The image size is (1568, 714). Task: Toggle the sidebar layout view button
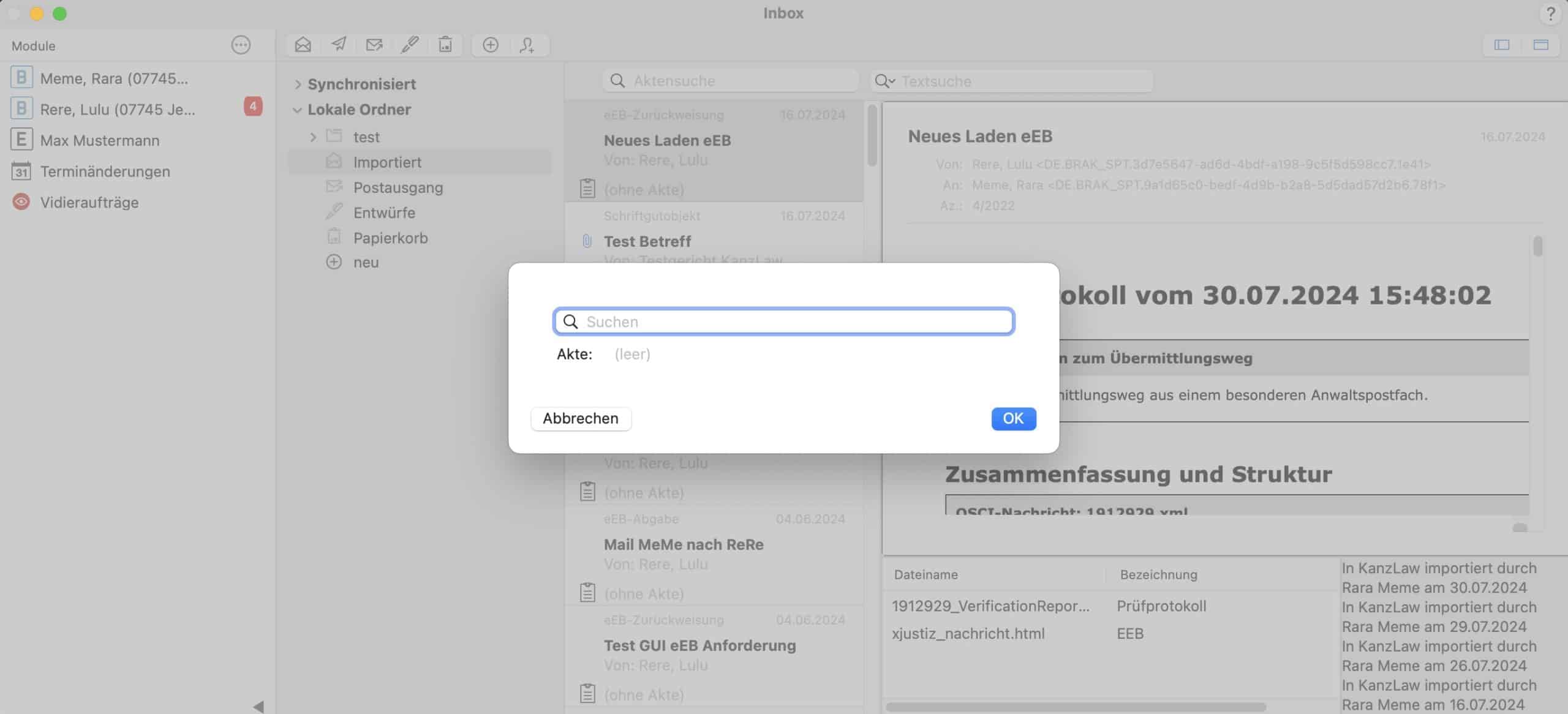(x=1502, y=45)
